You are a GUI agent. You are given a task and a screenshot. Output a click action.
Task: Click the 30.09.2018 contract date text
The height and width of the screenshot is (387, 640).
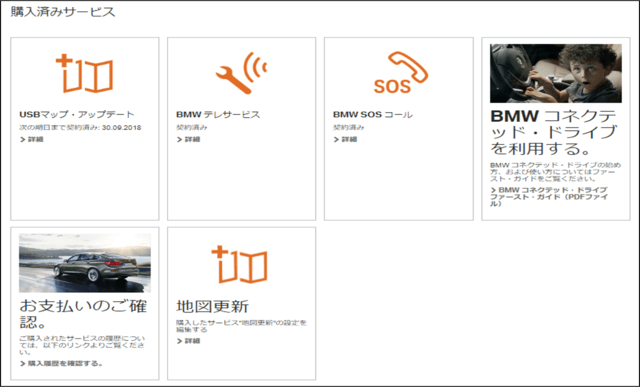pos(122,127)
